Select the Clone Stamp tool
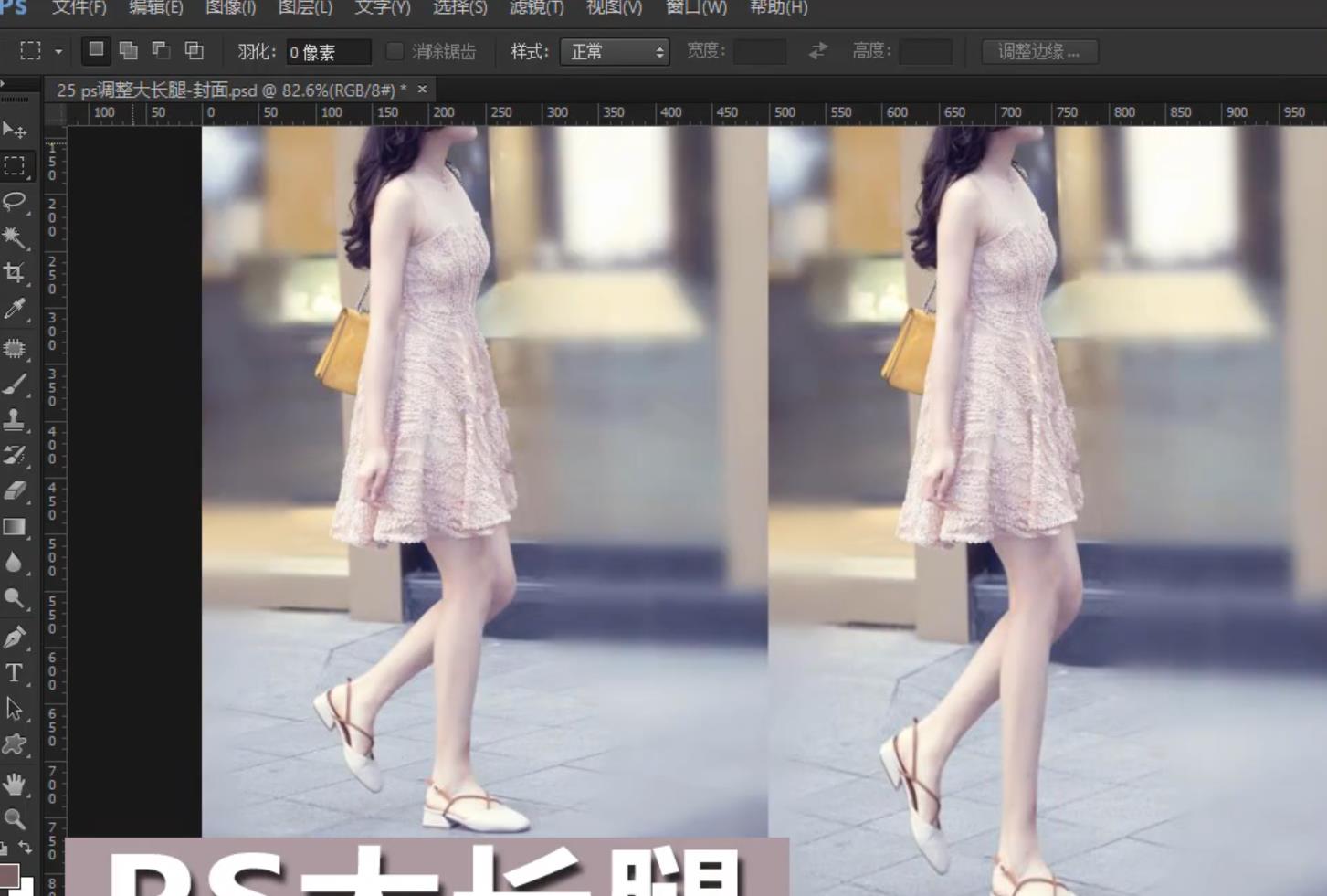This screenshot has width=1327, height=896. point(15,419)
